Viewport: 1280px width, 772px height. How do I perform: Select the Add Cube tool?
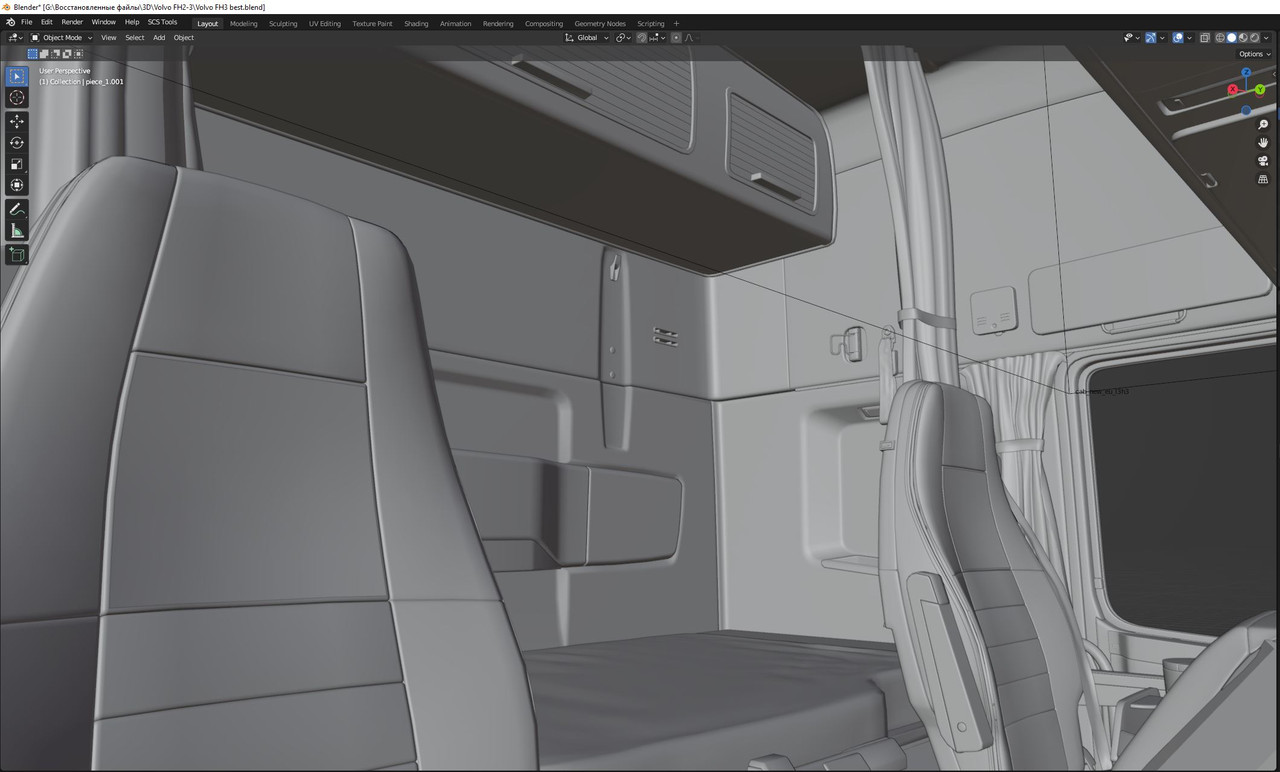[17, 255]
